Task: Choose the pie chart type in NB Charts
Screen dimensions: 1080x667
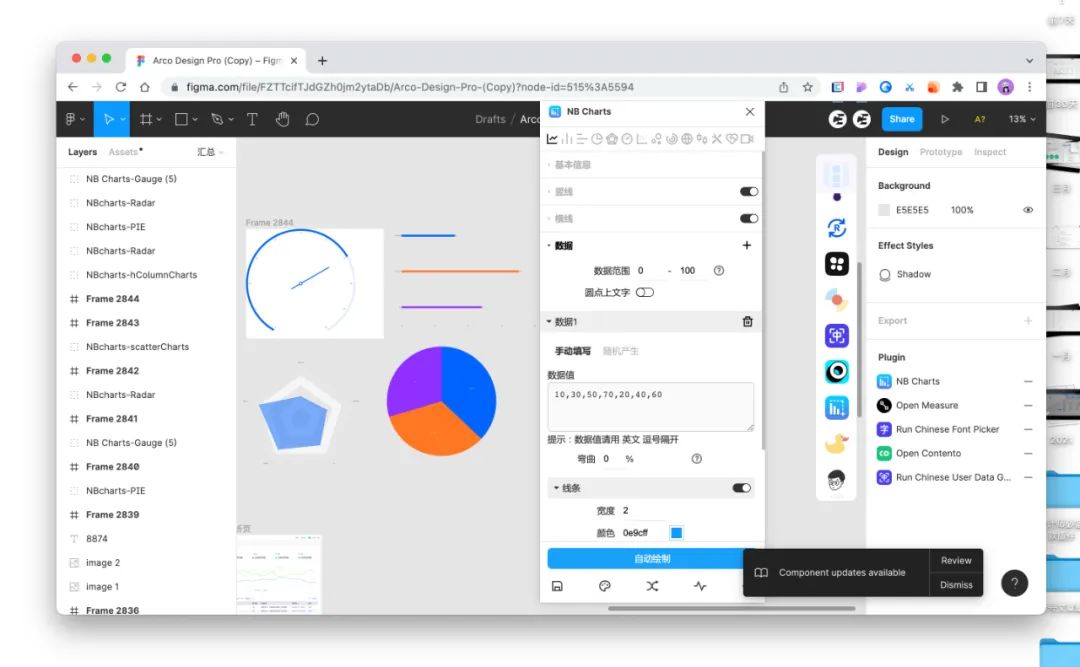Action: (597, 139)
